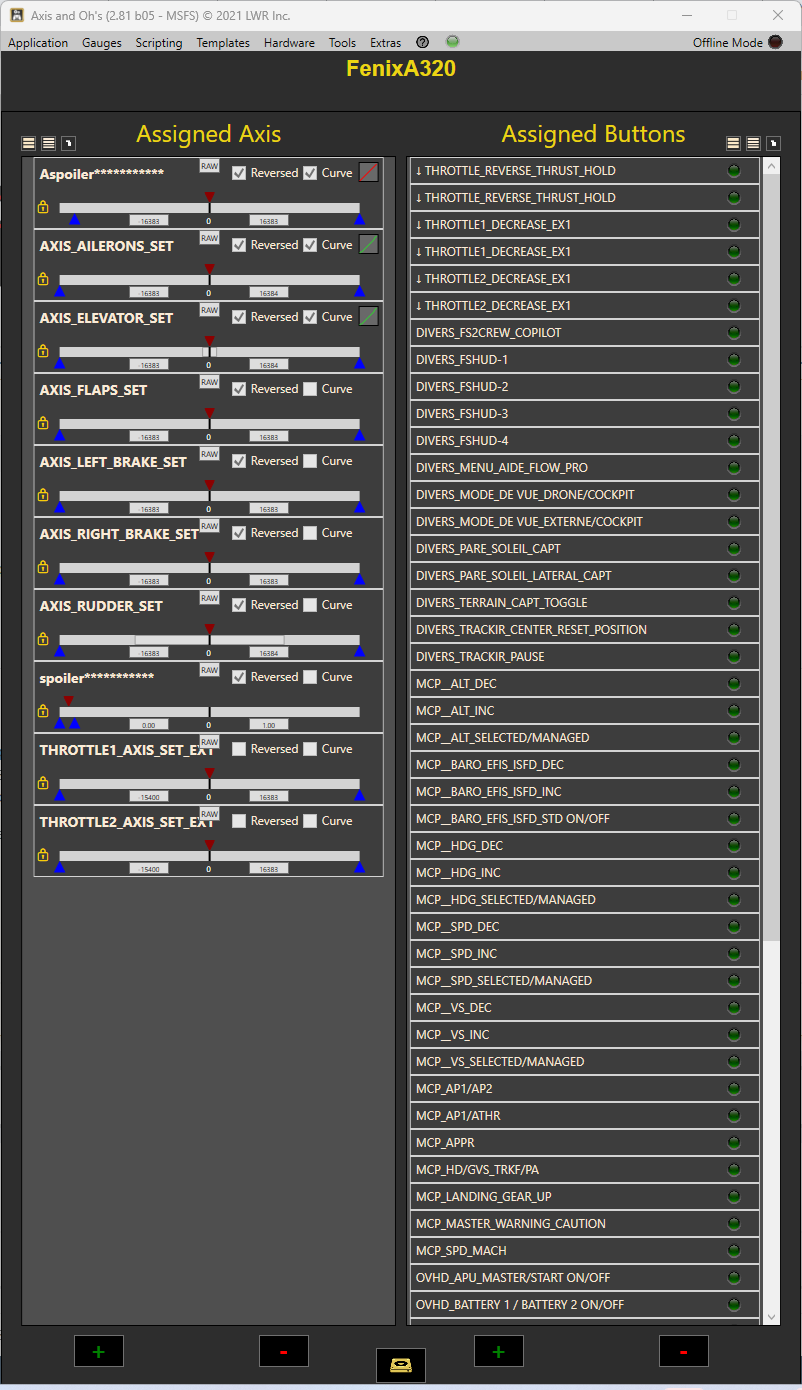This screenshot has width=802, height=1390.
Task: Click the -15400 value box on THROTTLE1 axis
Action: pyautogui.click(x=149, y=797)
